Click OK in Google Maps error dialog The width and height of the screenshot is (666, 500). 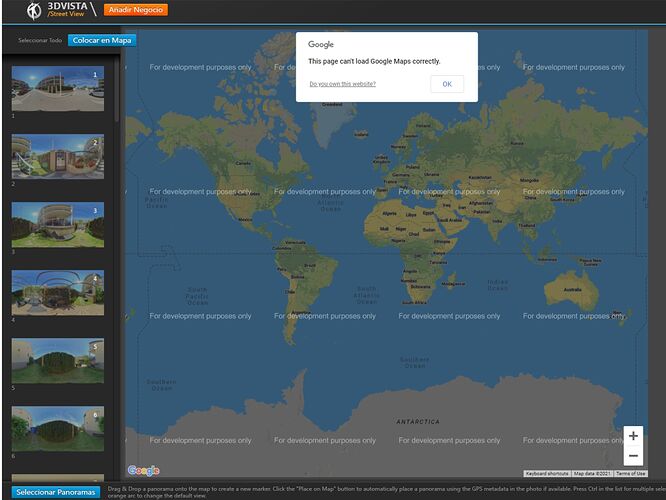pyautogui.click(x=447, y=84)
